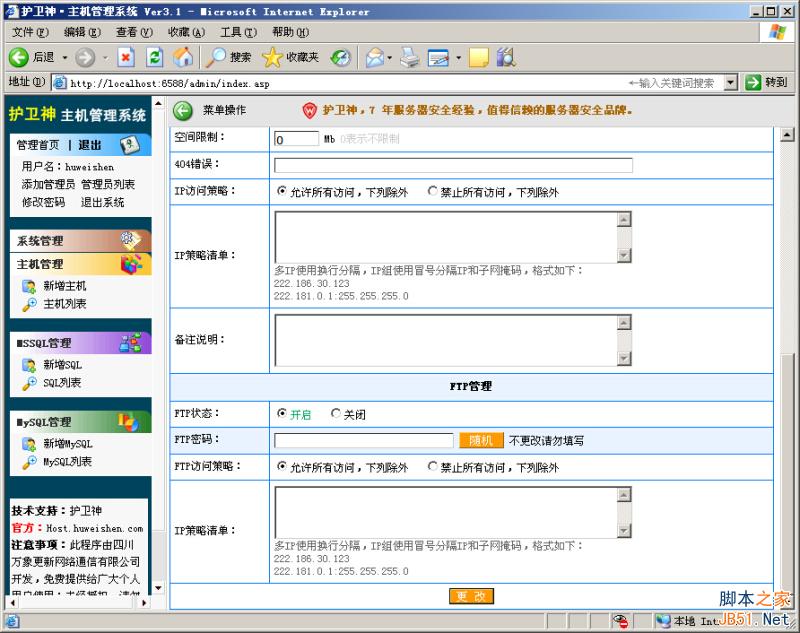Open Favorites (收藏夹) star button
Image resolution: width=800 pixels, height=633 pixels.
[x=290, y=57]
